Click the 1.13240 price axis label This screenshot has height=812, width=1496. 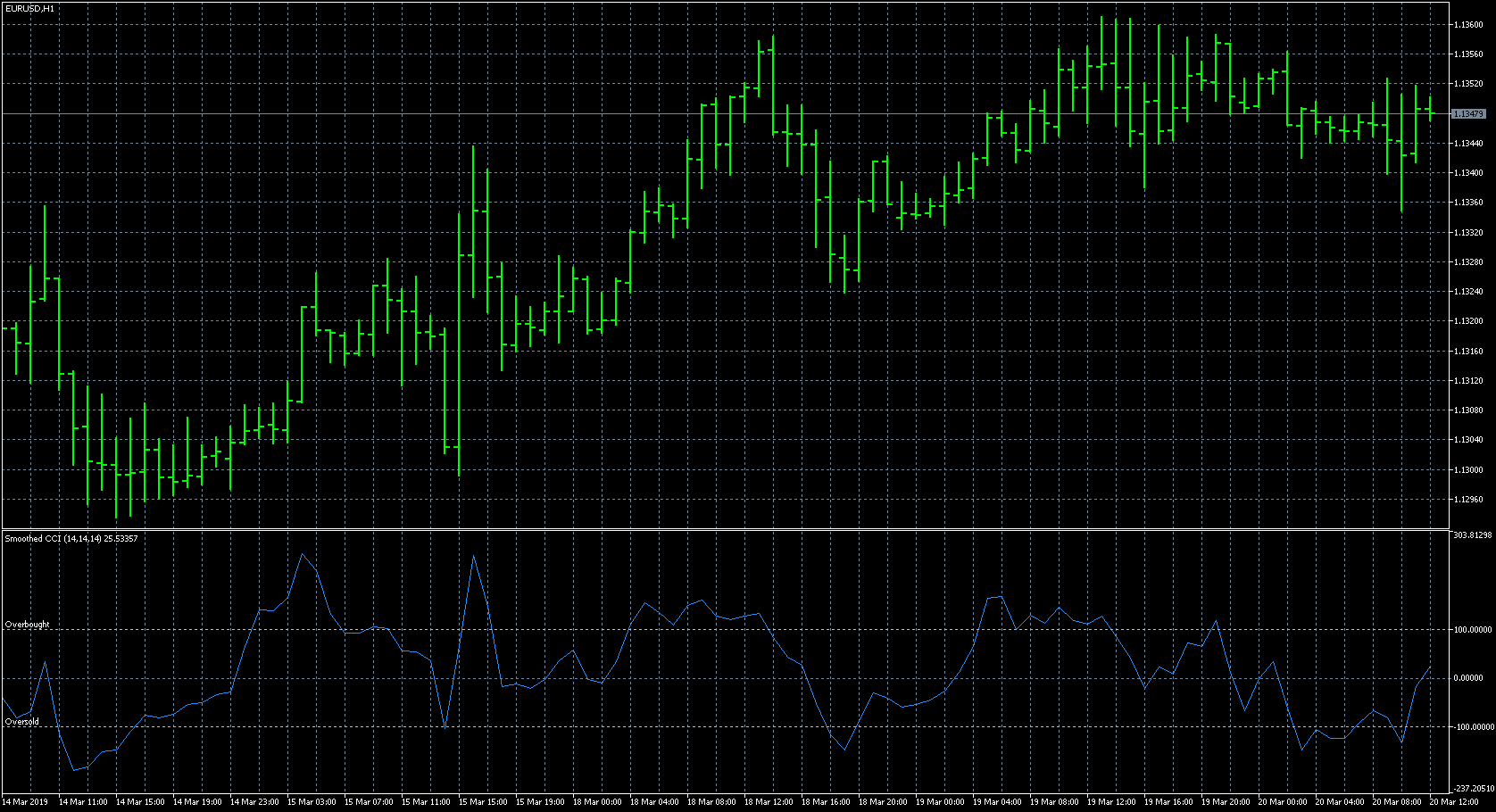tap(1468, 292)
